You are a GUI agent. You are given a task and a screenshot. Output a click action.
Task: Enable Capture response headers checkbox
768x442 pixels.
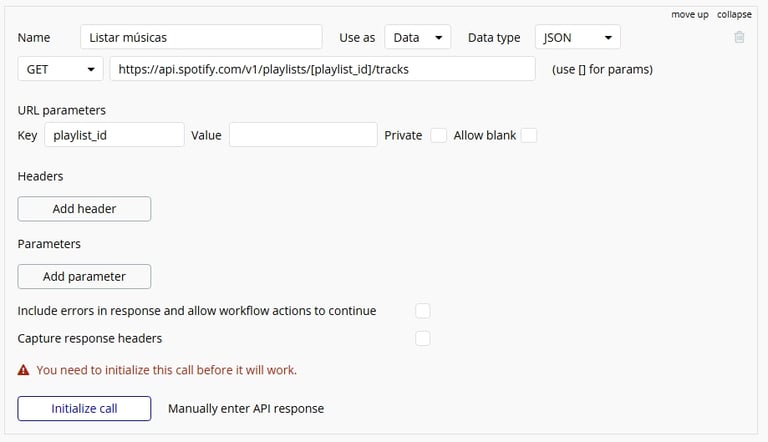423,338
